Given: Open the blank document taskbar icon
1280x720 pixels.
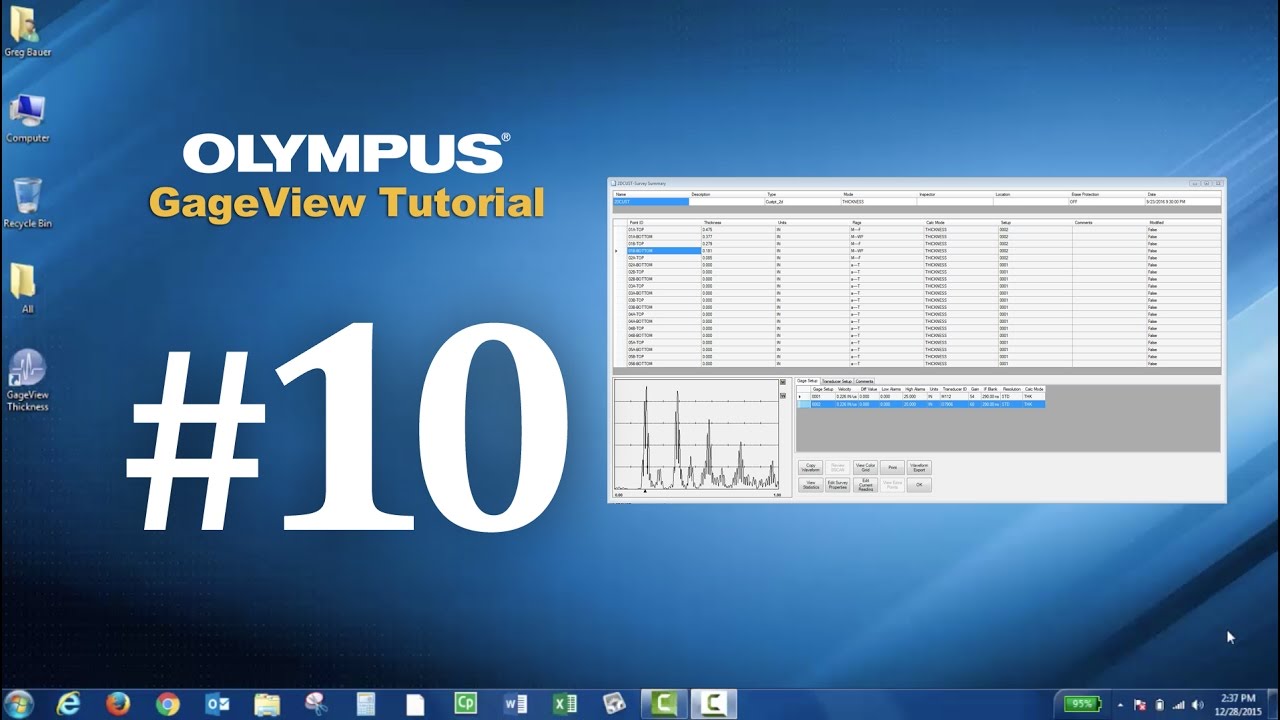Looking at the screenshot, I should (415, 704).
